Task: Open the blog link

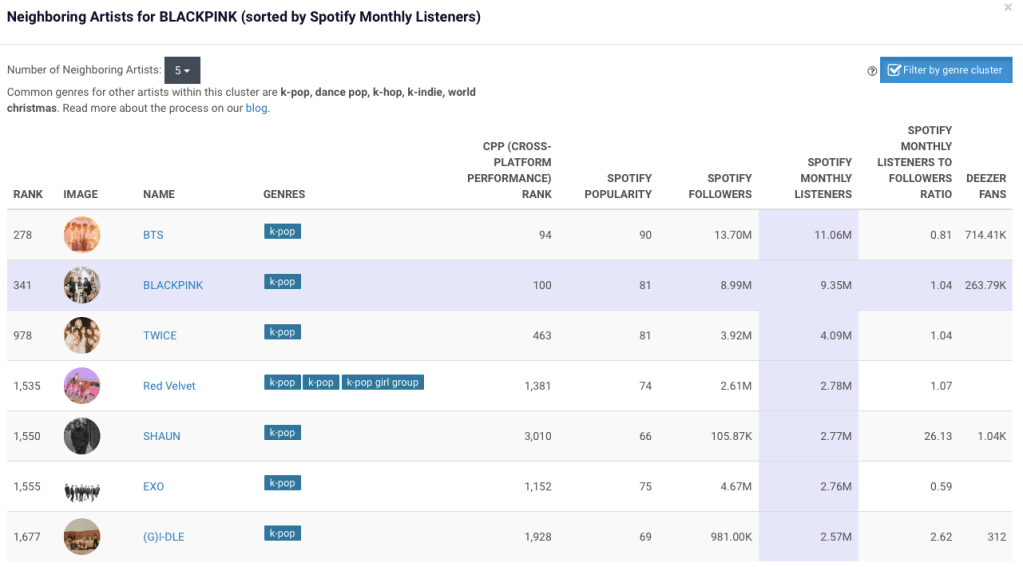Action: [x=256, y=108]
